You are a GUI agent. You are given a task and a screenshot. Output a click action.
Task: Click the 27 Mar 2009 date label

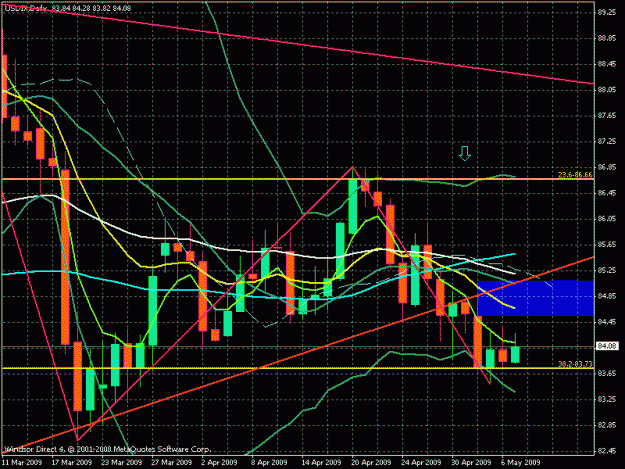tap(172, 463)
